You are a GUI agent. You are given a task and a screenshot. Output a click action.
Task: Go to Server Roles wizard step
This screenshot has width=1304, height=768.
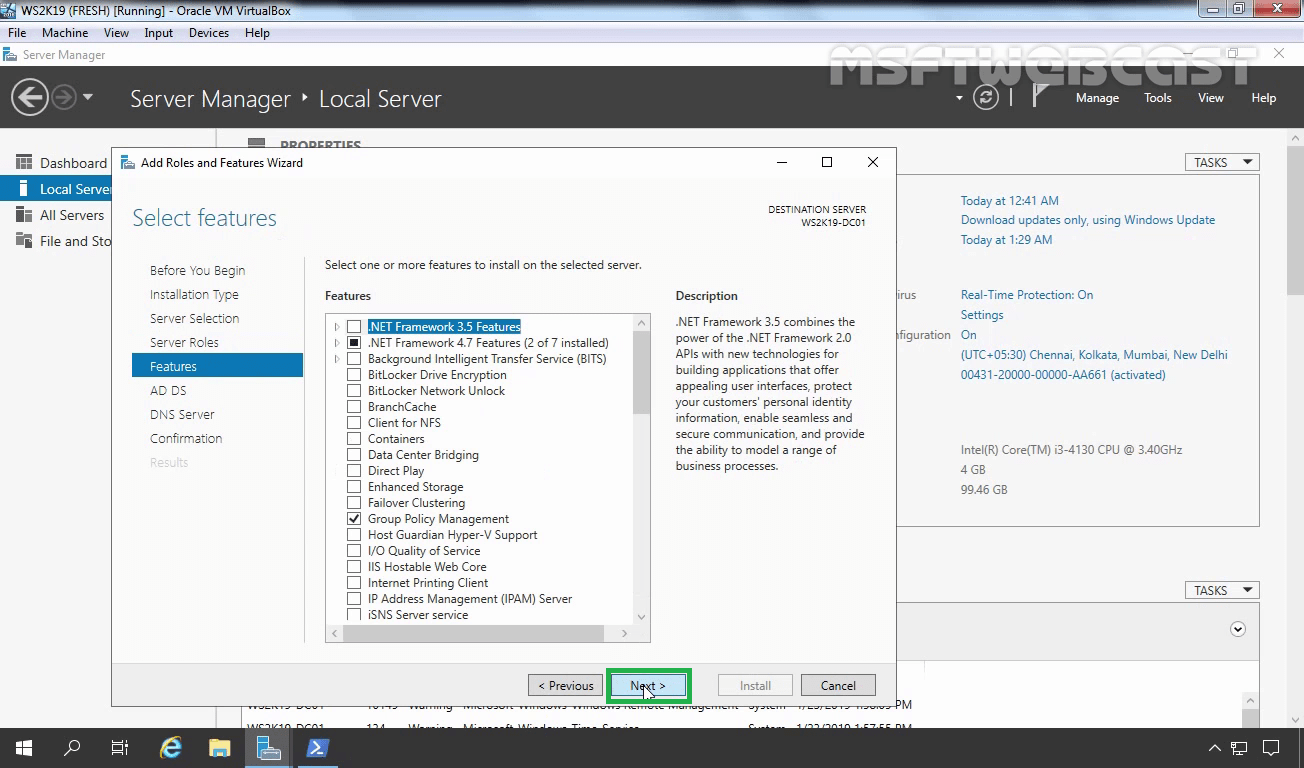pos(184,342)
